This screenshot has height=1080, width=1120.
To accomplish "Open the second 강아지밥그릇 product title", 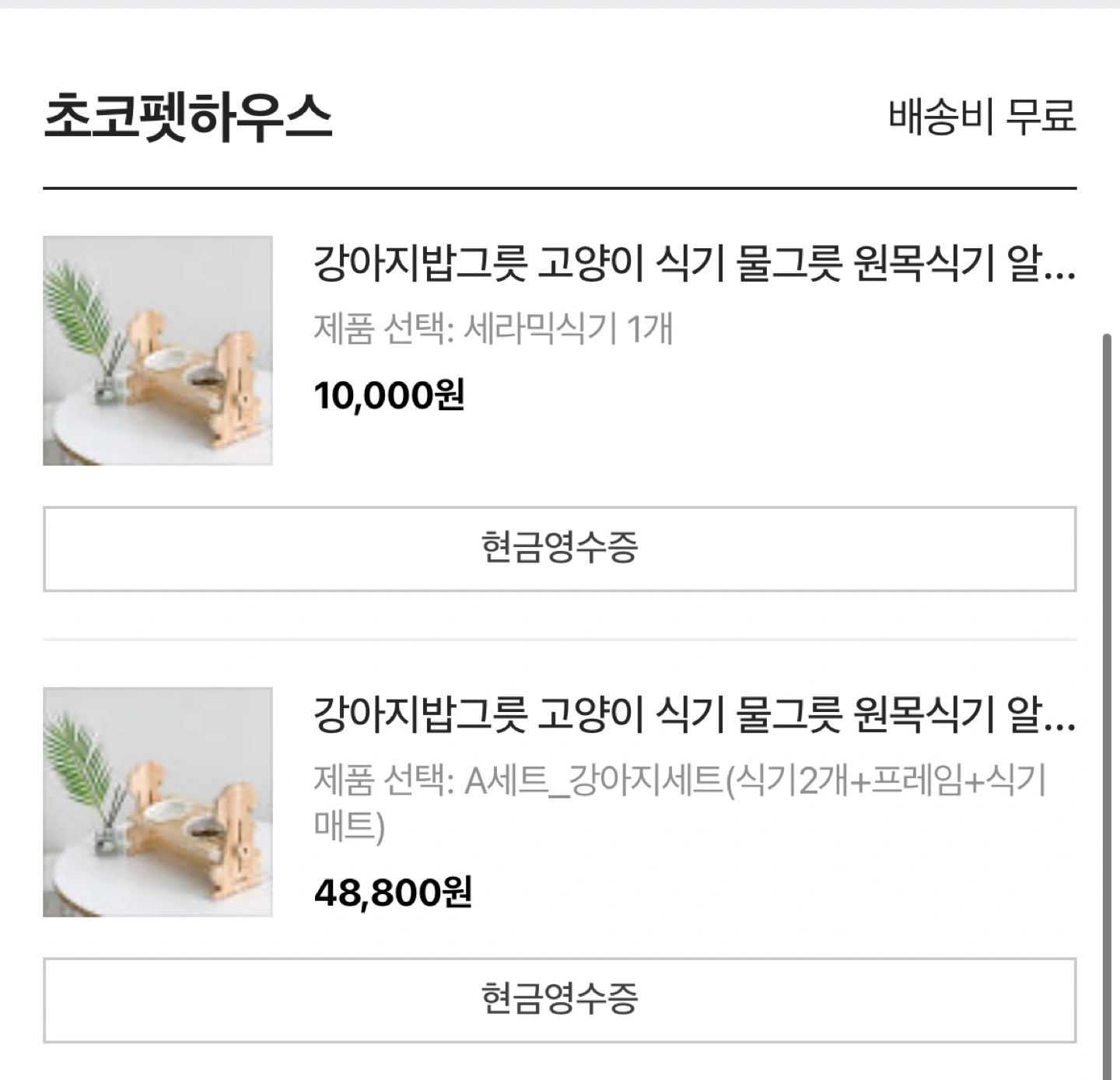I will click(677, 715).
